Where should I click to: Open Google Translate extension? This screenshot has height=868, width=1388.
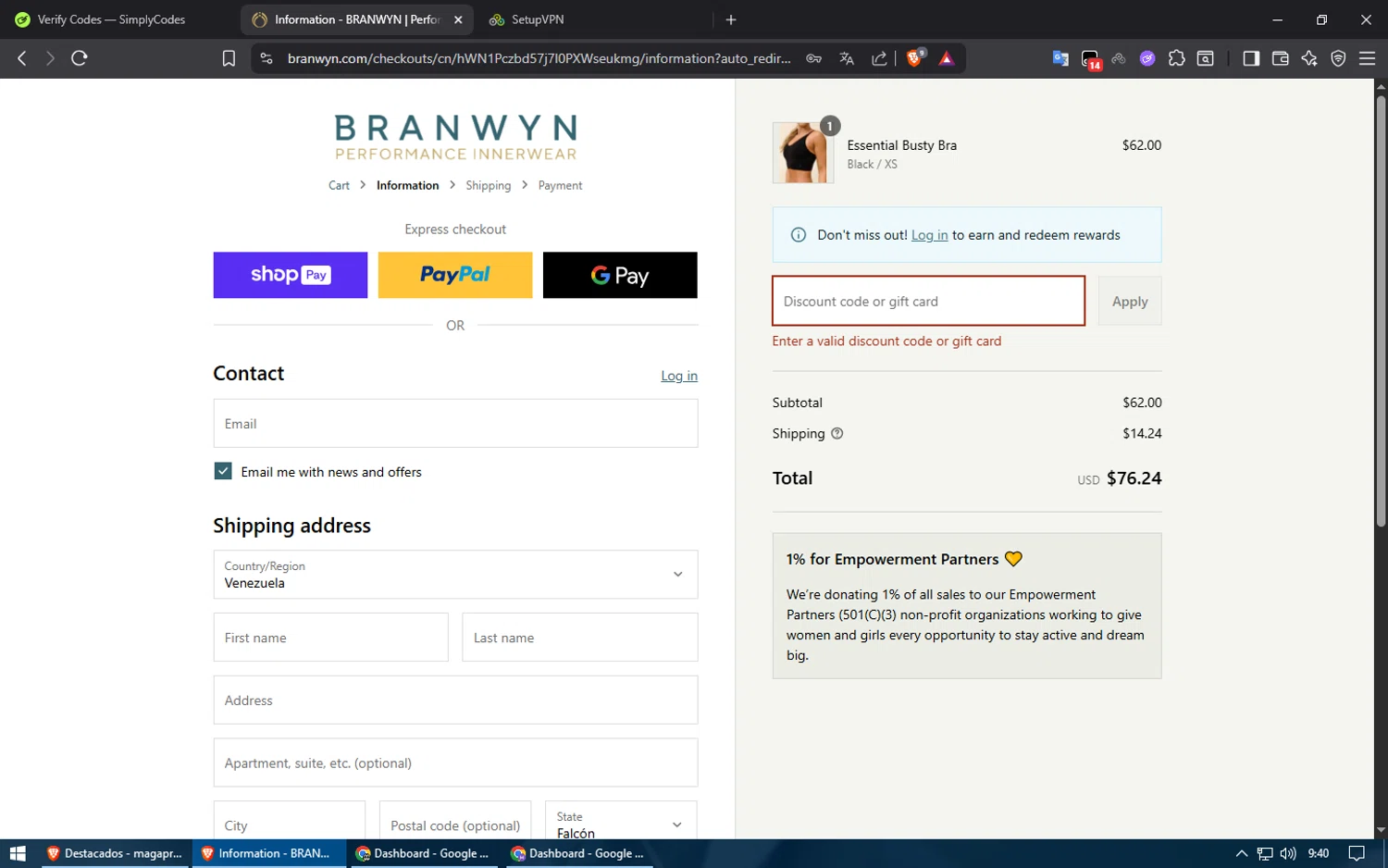pos(1060,58)
